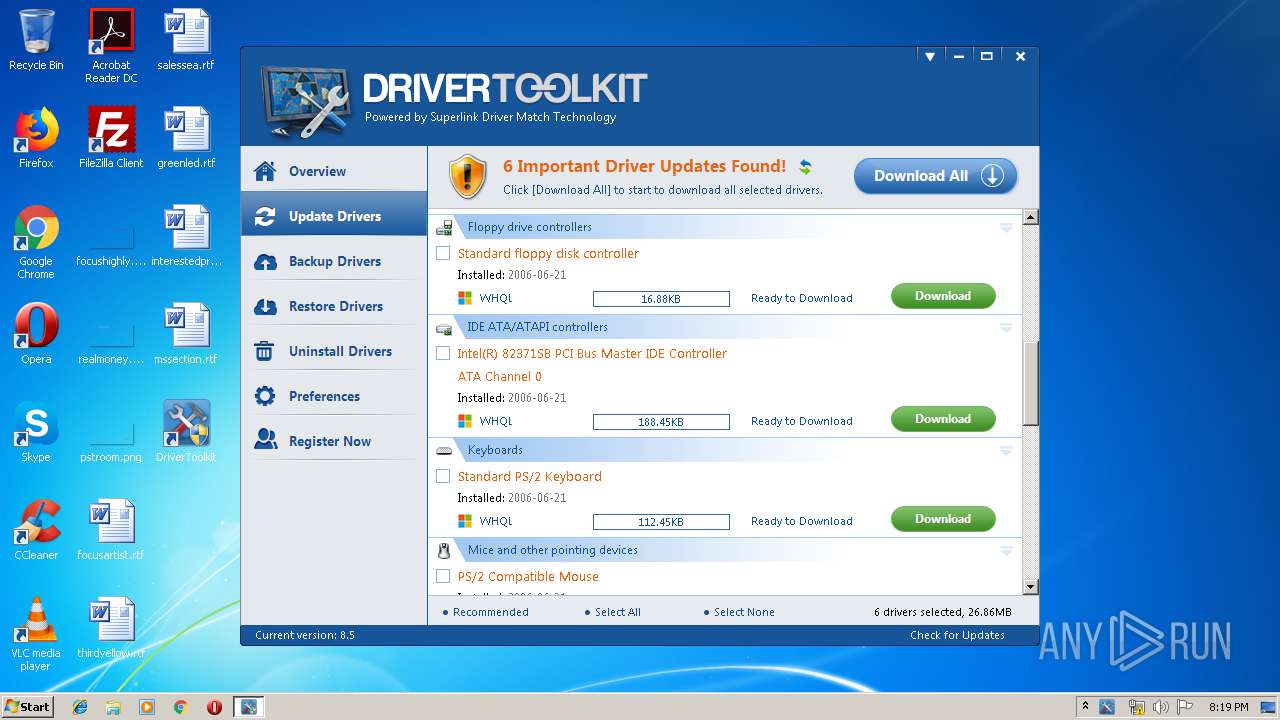Click the driver list scrollbar up arrow

point(1031,217)
